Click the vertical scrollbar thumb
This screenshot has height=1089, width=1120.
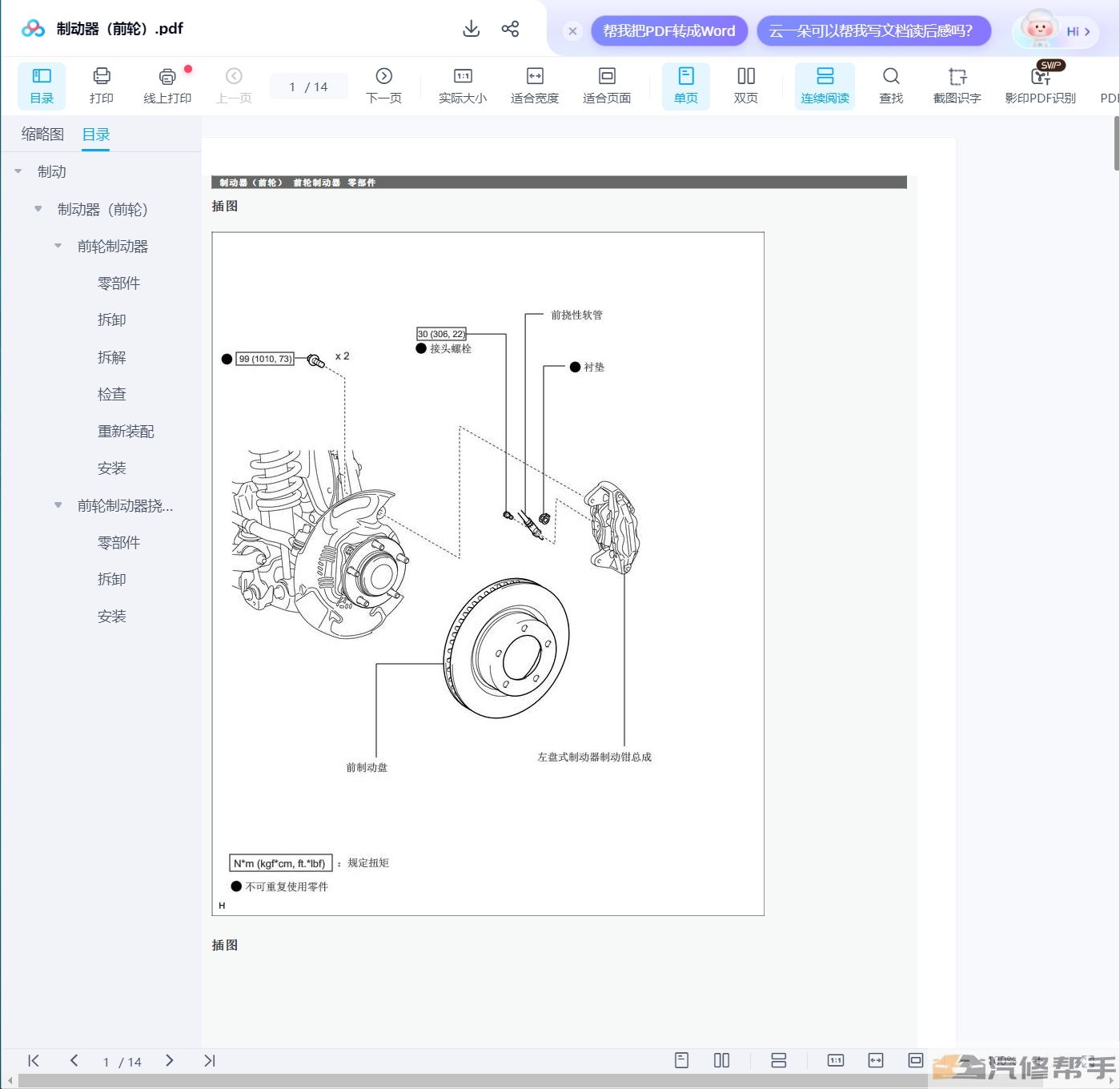[1117, 143]
